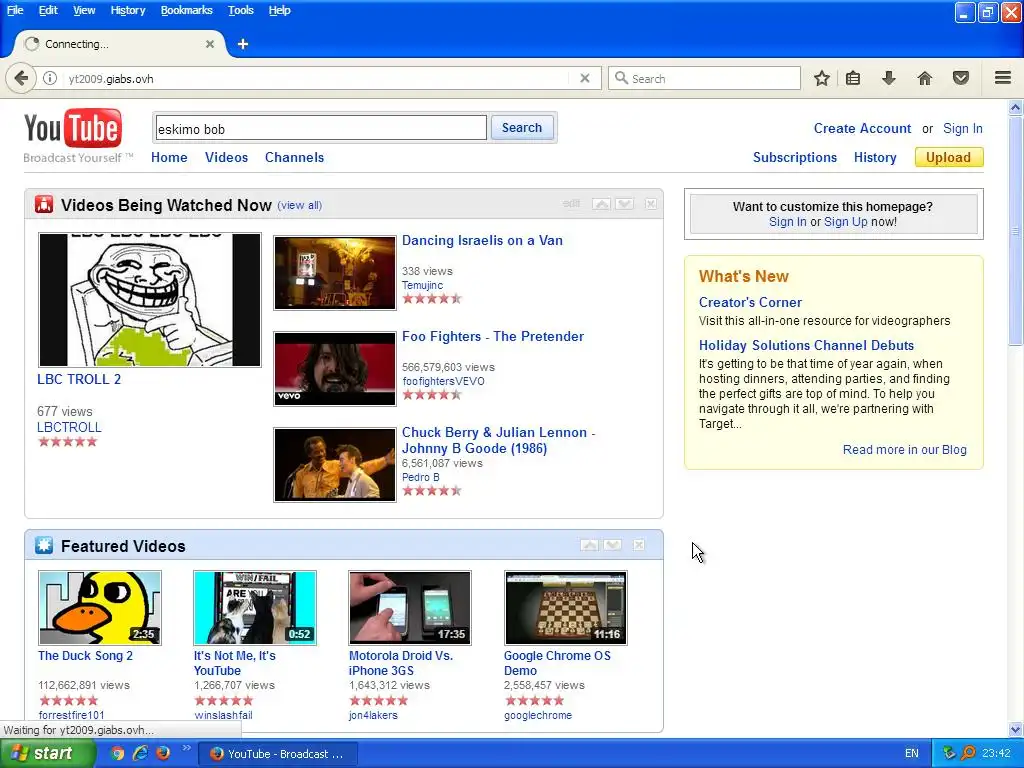Screen dimensions: 1024x768
Task: Click the eskimo bob search field
Action: point(321,128)
